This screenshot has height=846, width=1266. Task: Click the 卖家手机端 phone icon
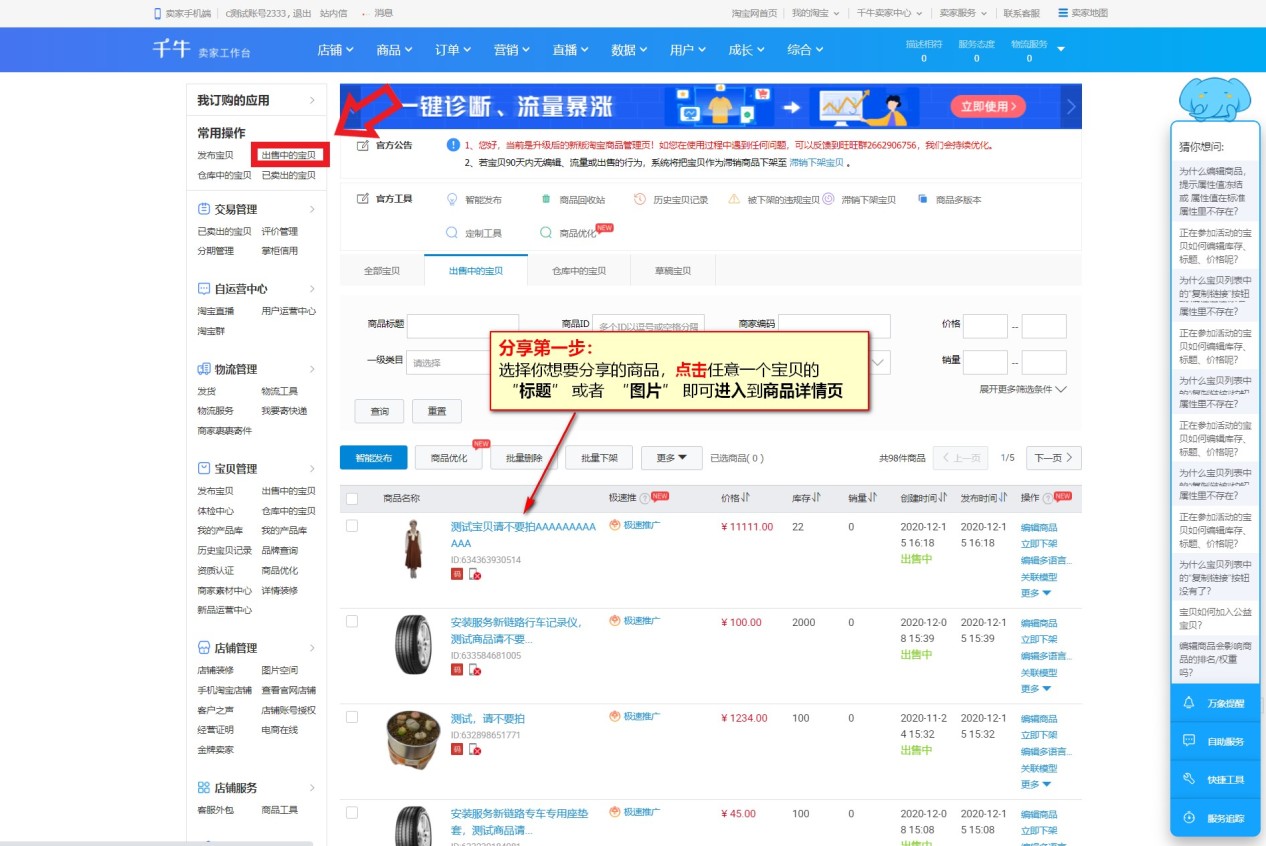click(x=157, y=13)
